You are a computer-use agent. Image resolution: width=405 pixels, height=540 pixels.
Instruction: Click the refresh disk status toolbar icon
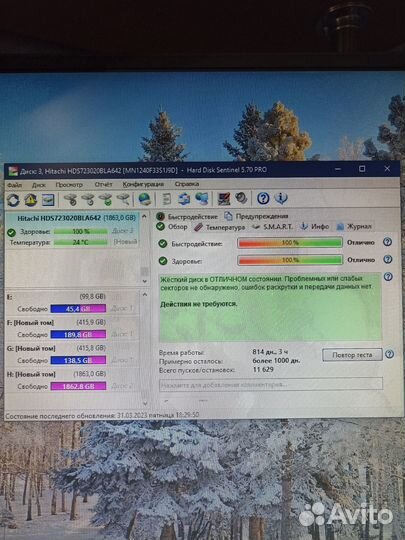13,200
